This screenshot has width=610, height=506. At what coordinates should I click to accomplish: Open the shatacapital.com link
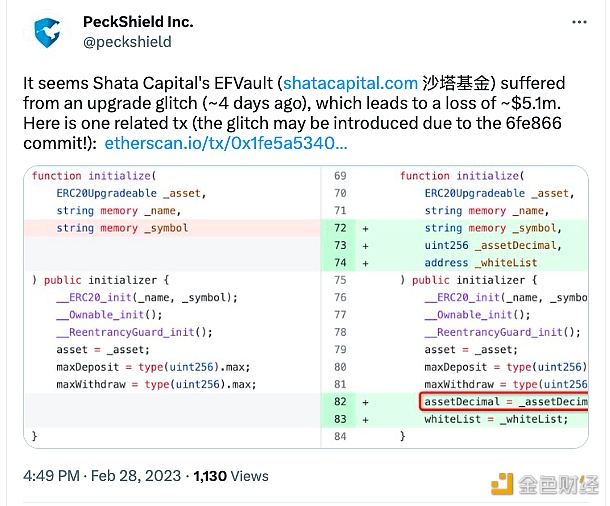click(350, 83)
